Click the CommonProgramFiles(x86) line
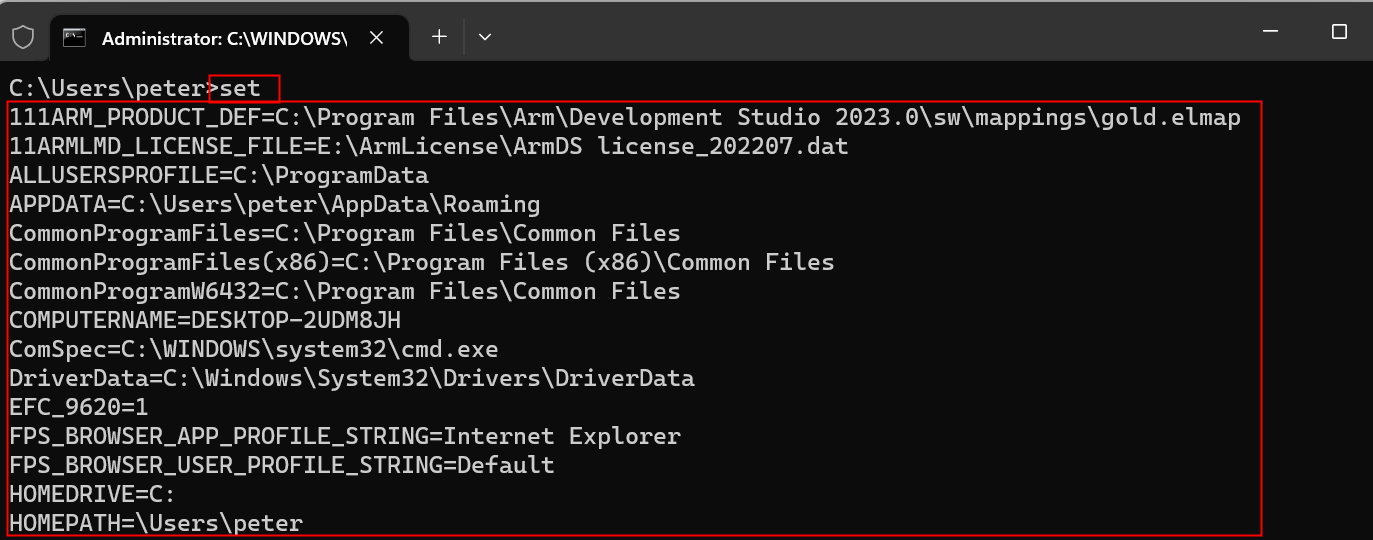The height and width of the screenshot is (540, 1373). click(x=421, y=263)
